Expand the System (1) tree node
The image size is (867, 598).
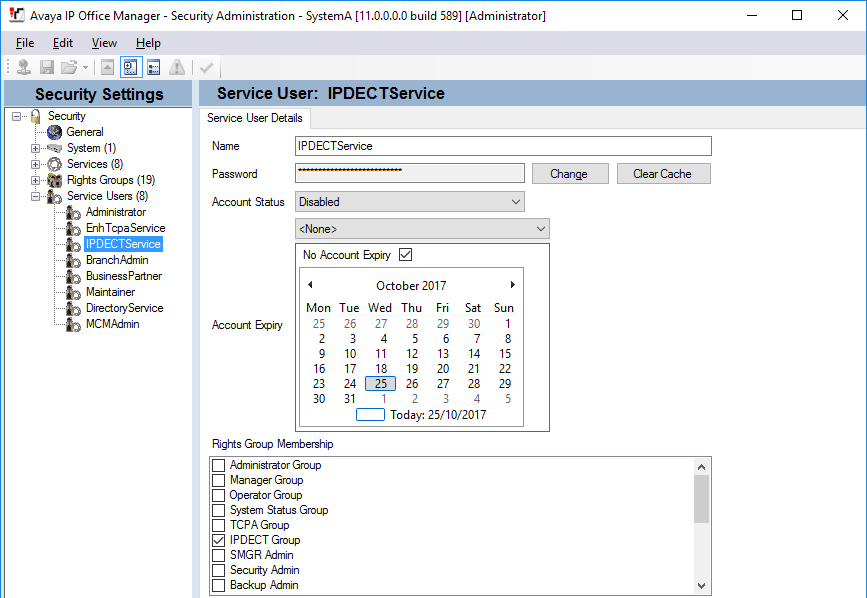(35, 148)
